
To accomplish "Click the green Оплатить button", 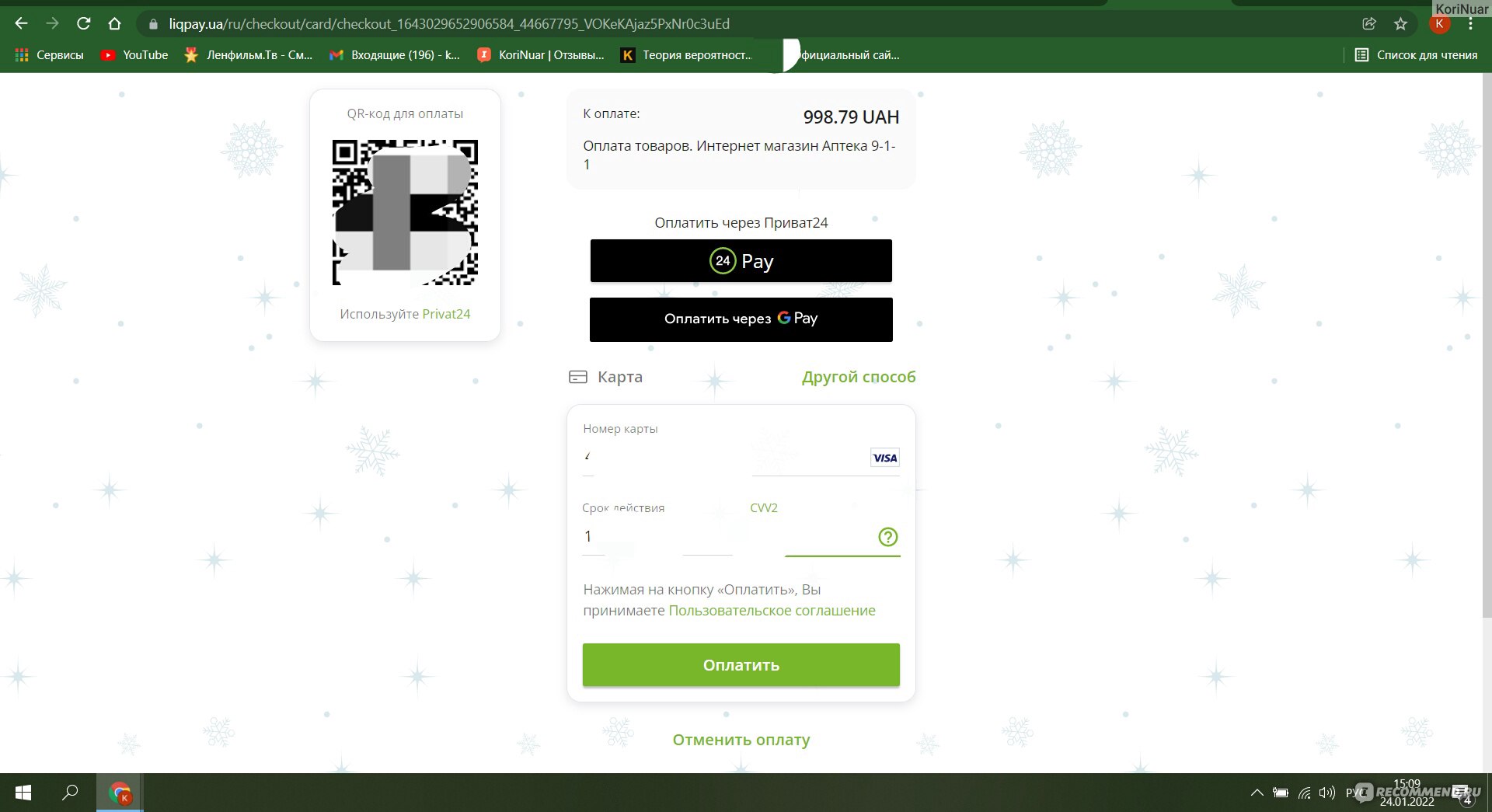I will coord(741,665).
